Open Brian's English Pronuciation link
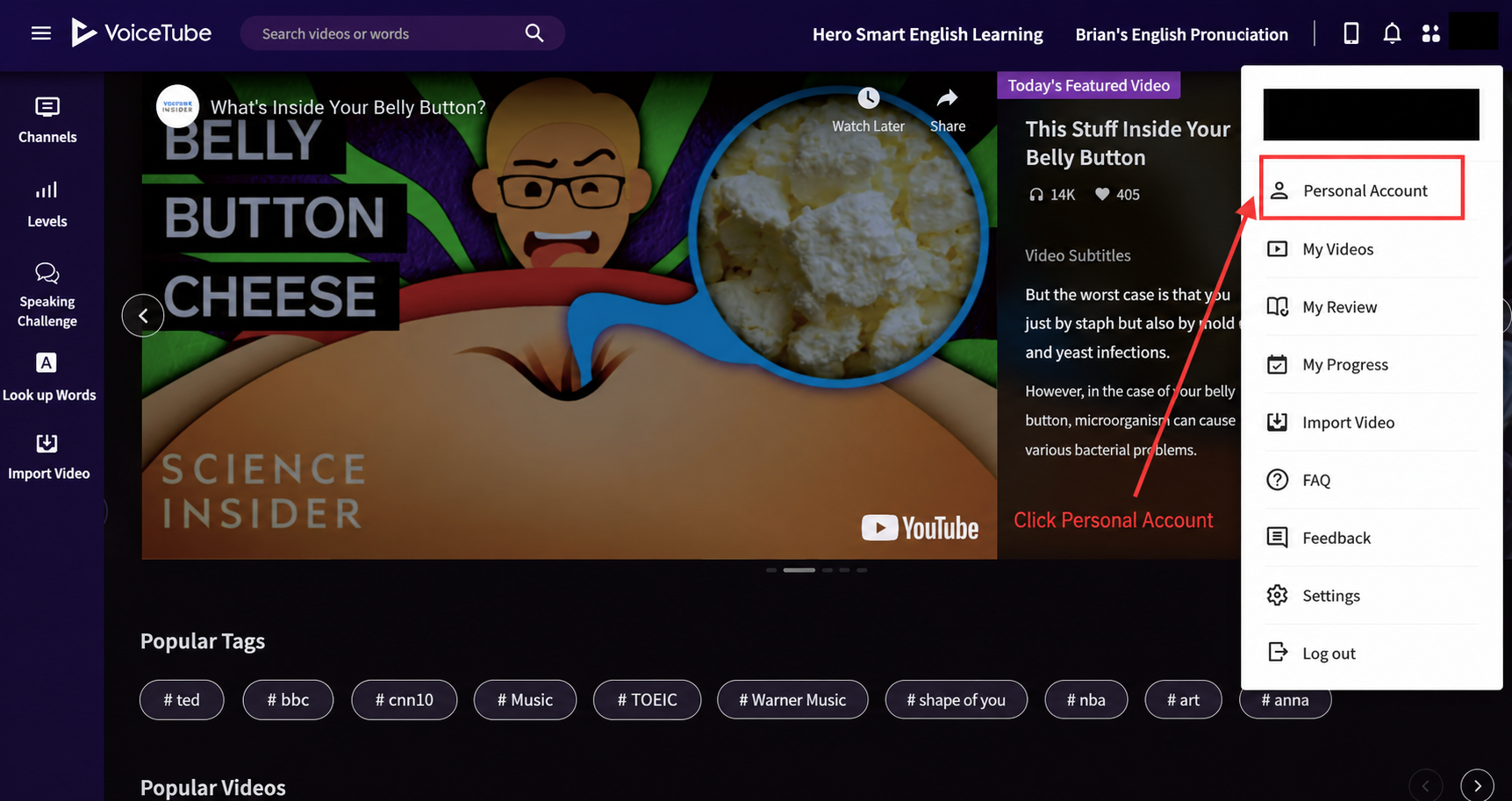Viewport: 1512px width, 801px height. [1182, 34]
